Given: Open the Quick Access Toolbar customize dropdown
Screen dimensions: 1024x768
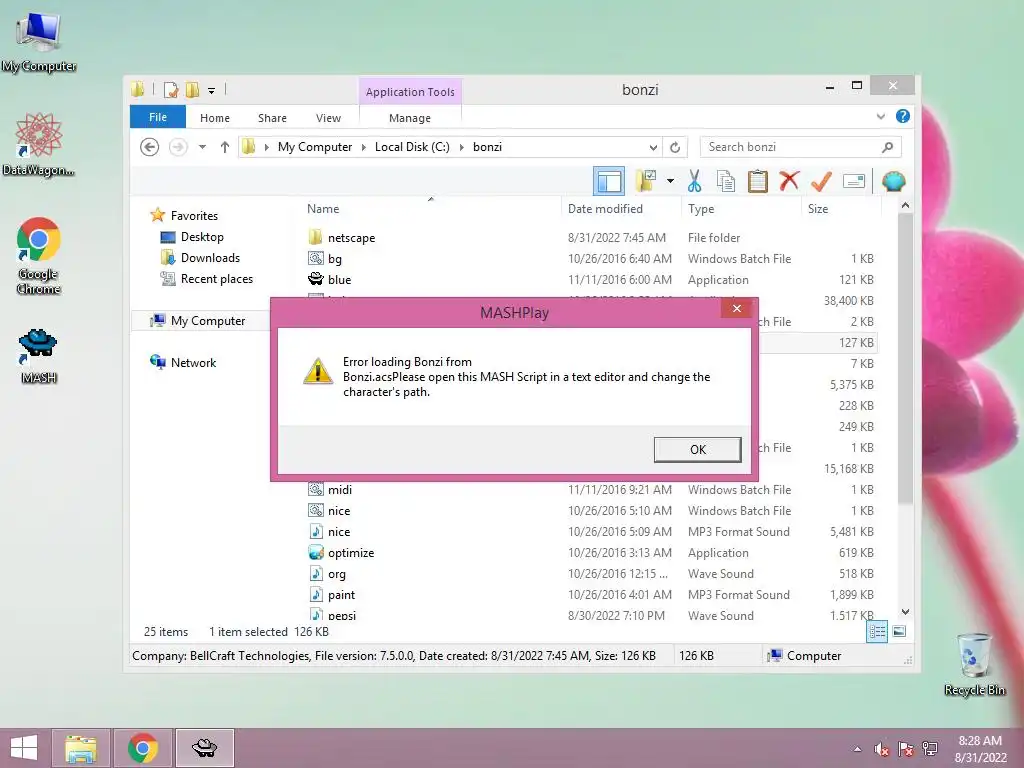Looking at the screenshot, I should coord(212,91).
